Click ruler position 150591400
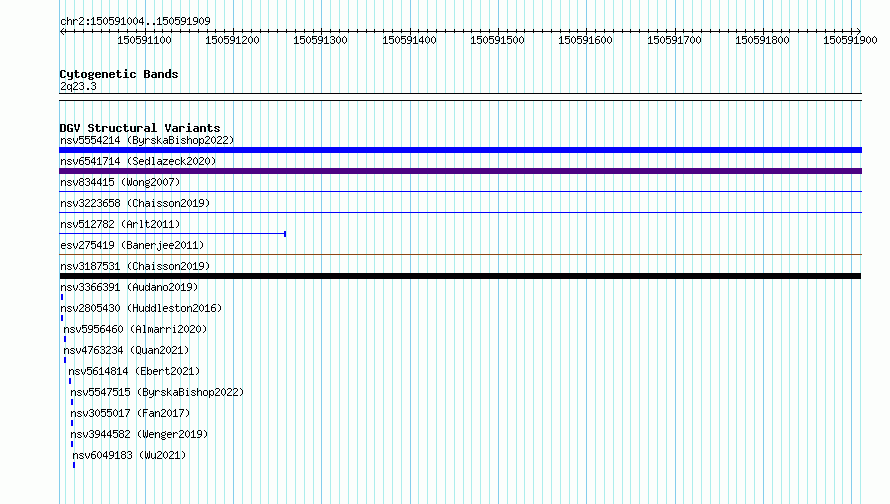This screenshot has height=504, width=890. tap(409, 40)
